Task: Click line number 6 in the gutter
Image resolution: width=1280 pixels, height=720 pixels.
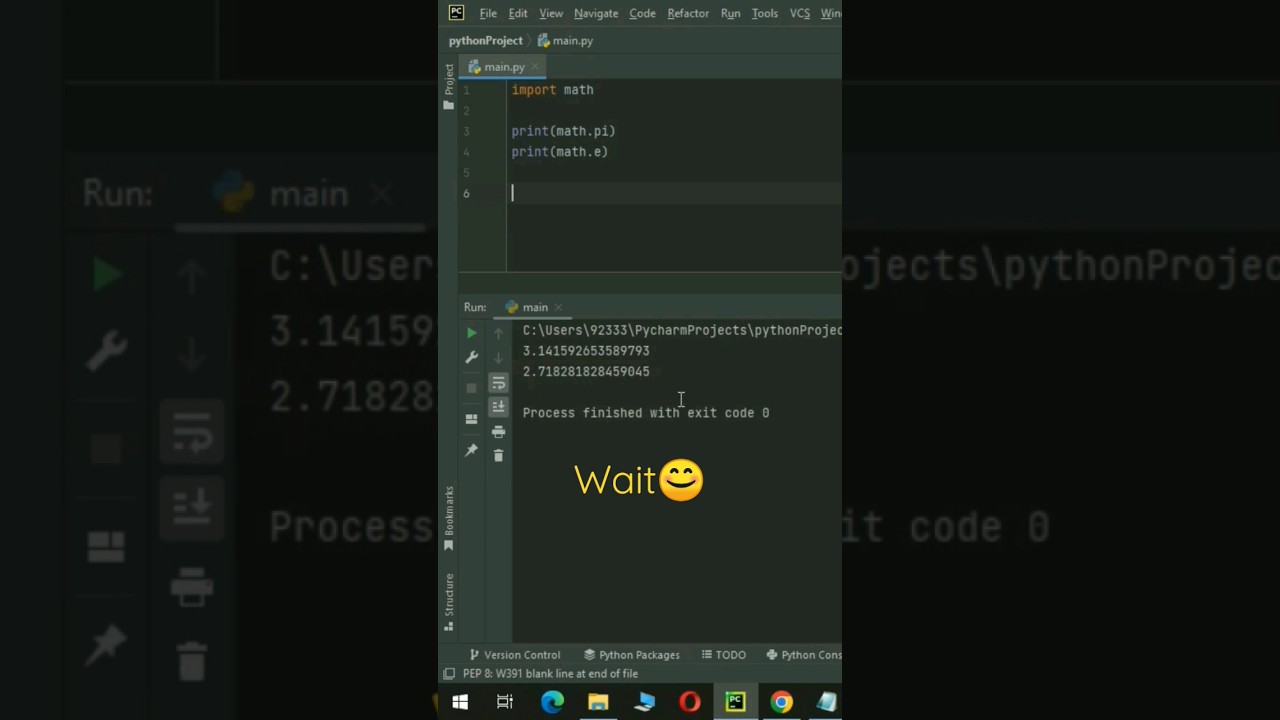Action: (x=466, y=193)
